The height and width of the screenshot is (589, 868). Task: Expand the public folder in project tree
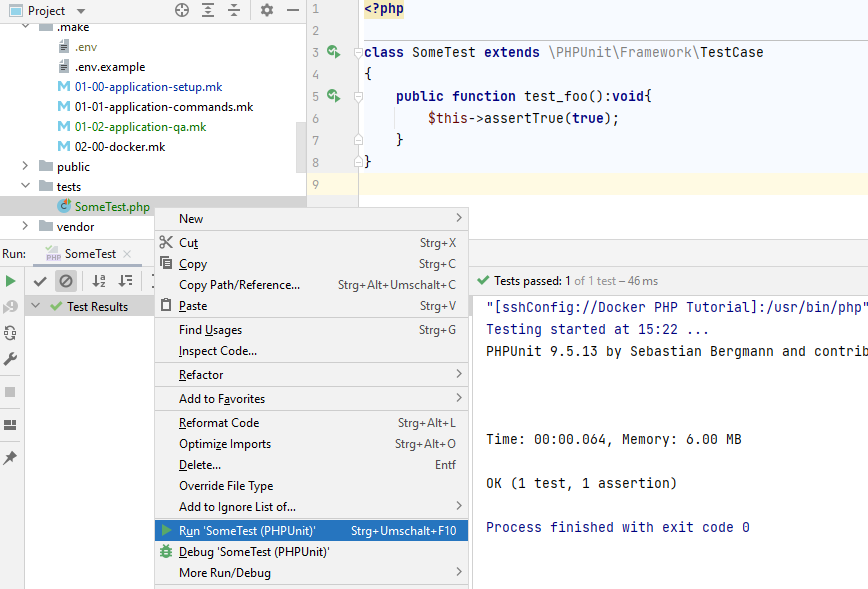click(x=26, y=167)
